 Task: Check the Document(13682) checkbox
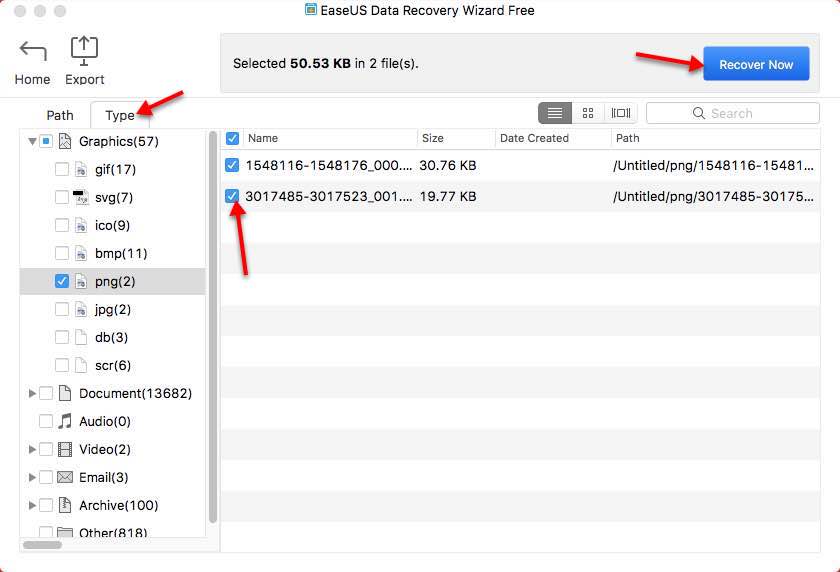46,393
